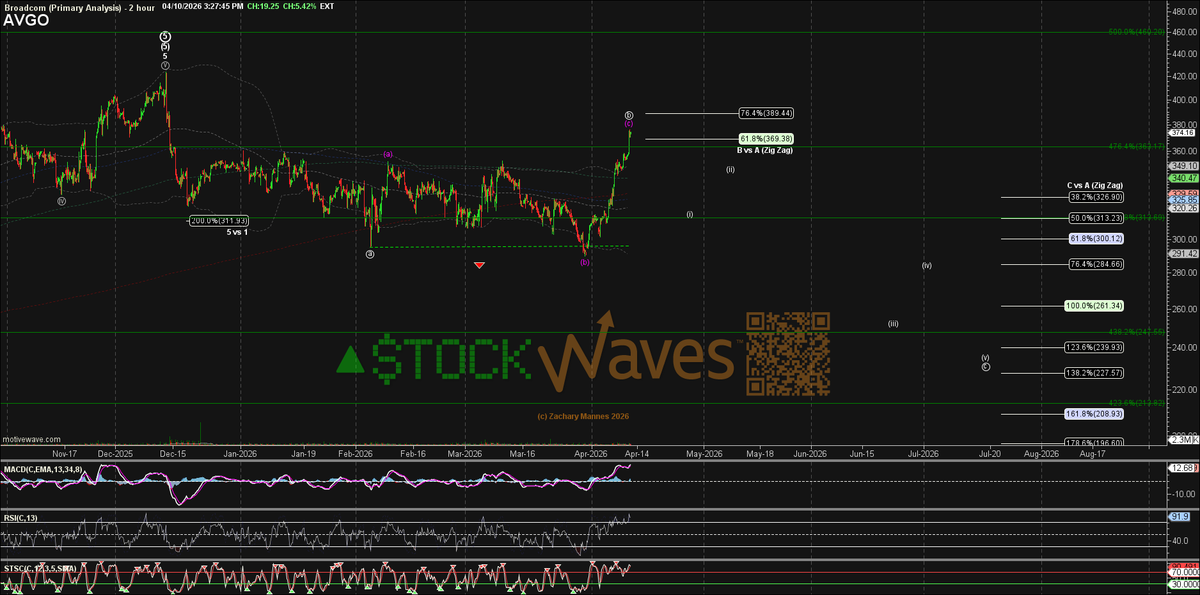Select the magenta (a) wave label
Image resolution: width=1200 pixels, height=595 pixels.
pyautogui.click(x=387, y=154)
